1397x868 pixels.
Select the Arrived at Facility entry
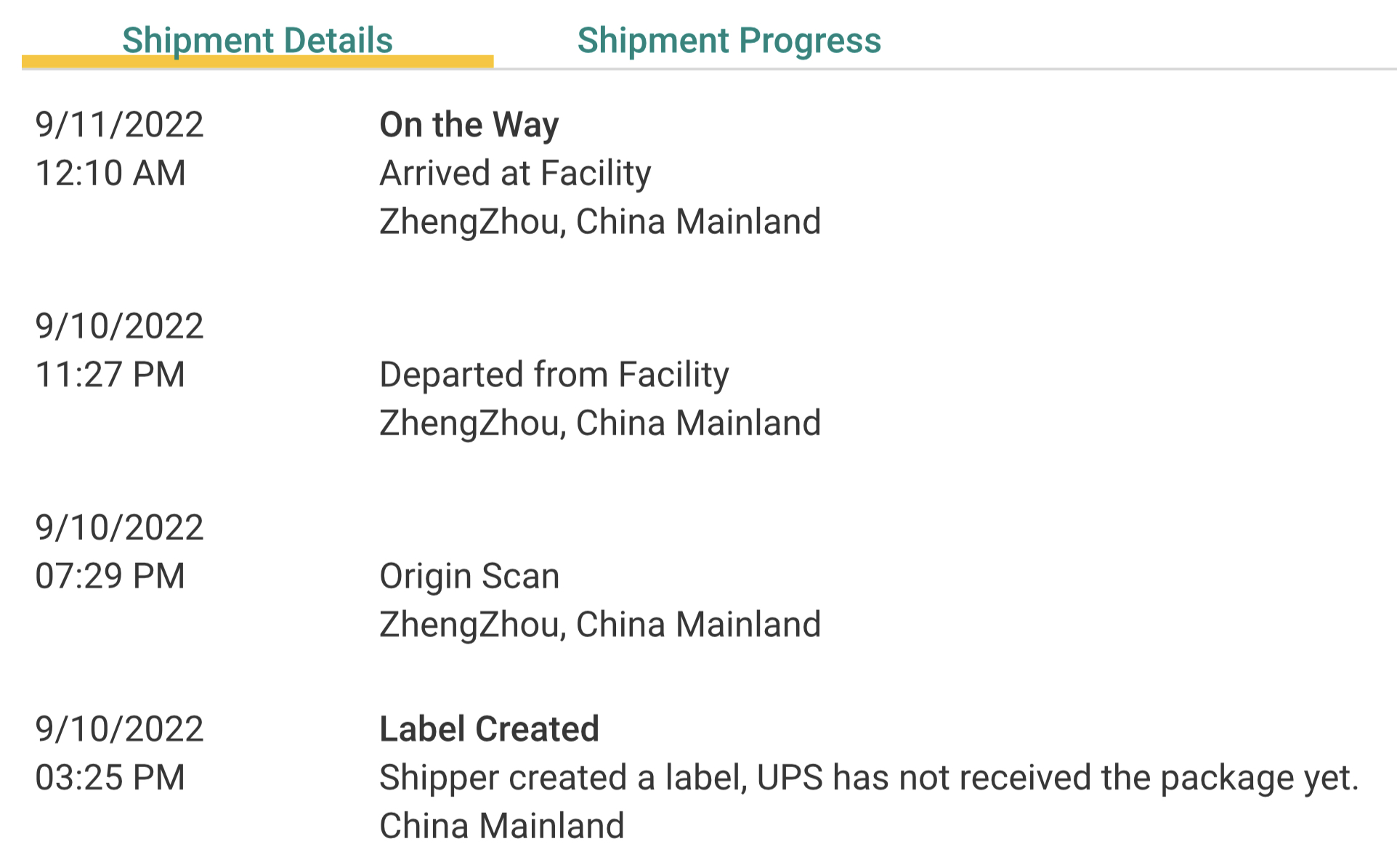[x=515, y=173]
